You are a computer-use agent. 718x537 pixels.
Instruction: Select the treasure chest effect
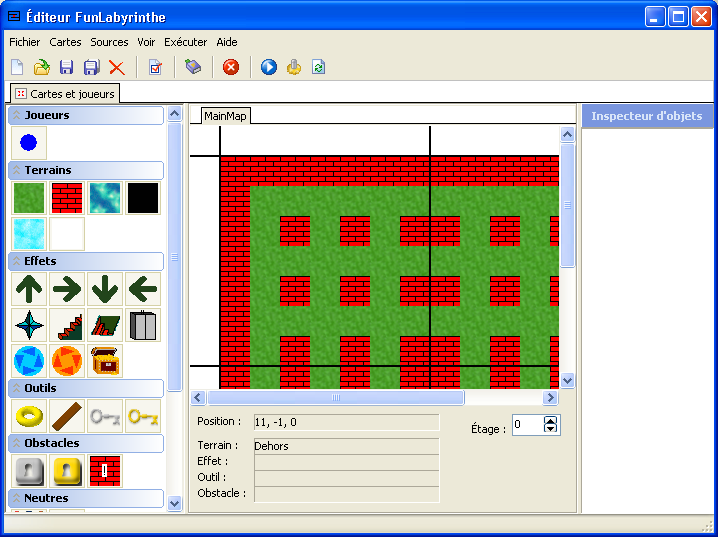coord(105,360)
